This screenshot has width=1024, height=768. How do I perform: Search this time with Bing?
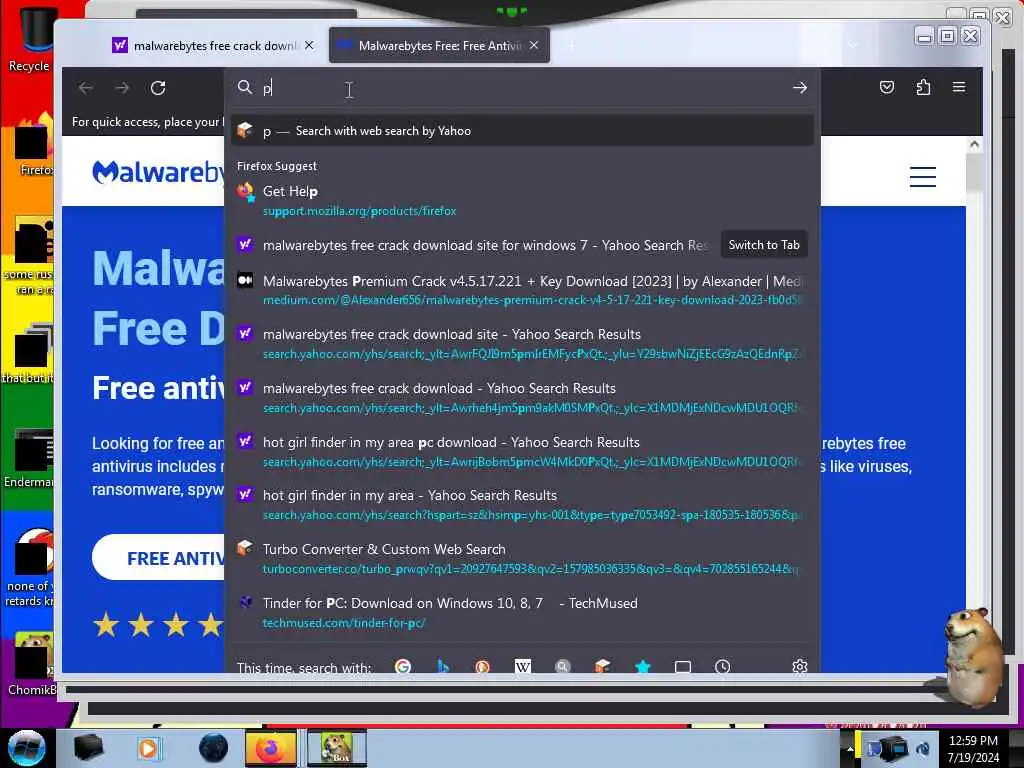click(443, 666)
